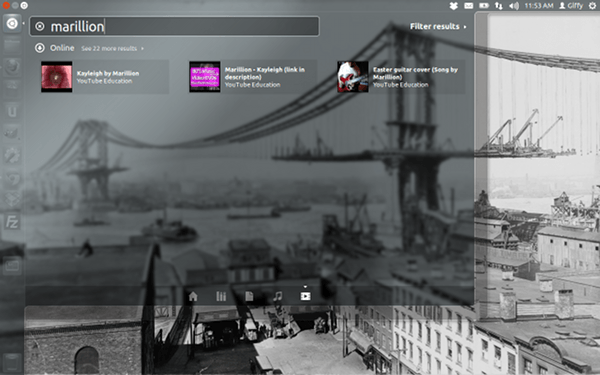The image size is (600, 375).
Task: Open the system power gear menu
Action: (x=593, y=5)
